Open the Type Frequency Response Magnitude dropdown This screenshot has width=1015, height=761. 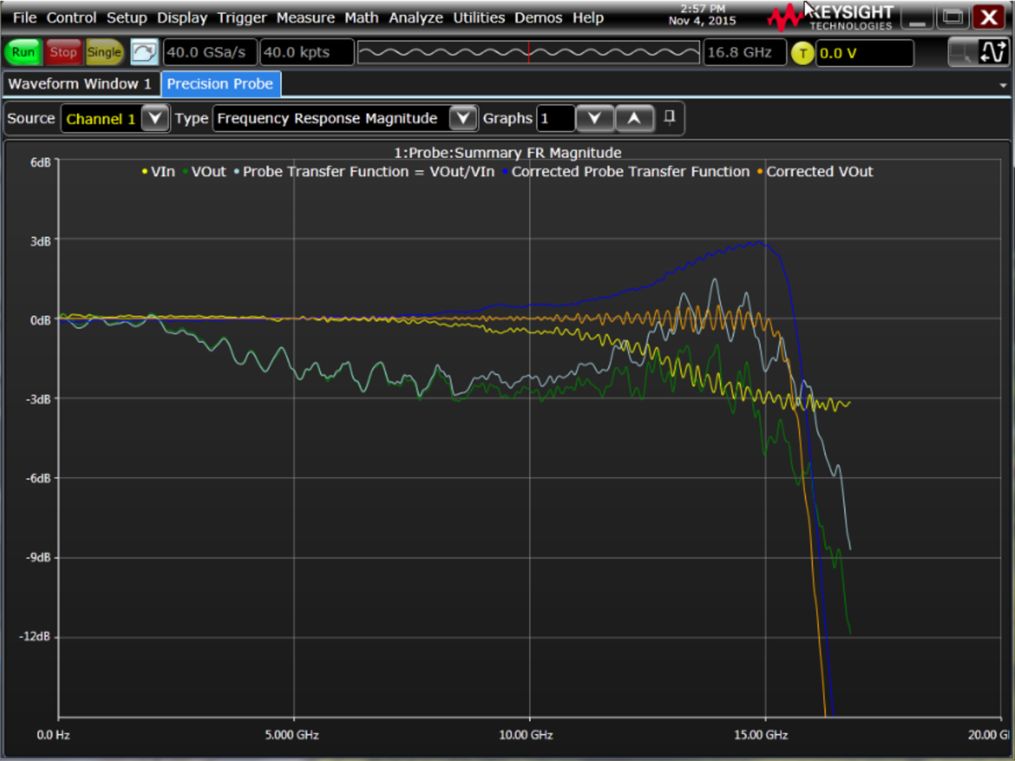point(462,119)
